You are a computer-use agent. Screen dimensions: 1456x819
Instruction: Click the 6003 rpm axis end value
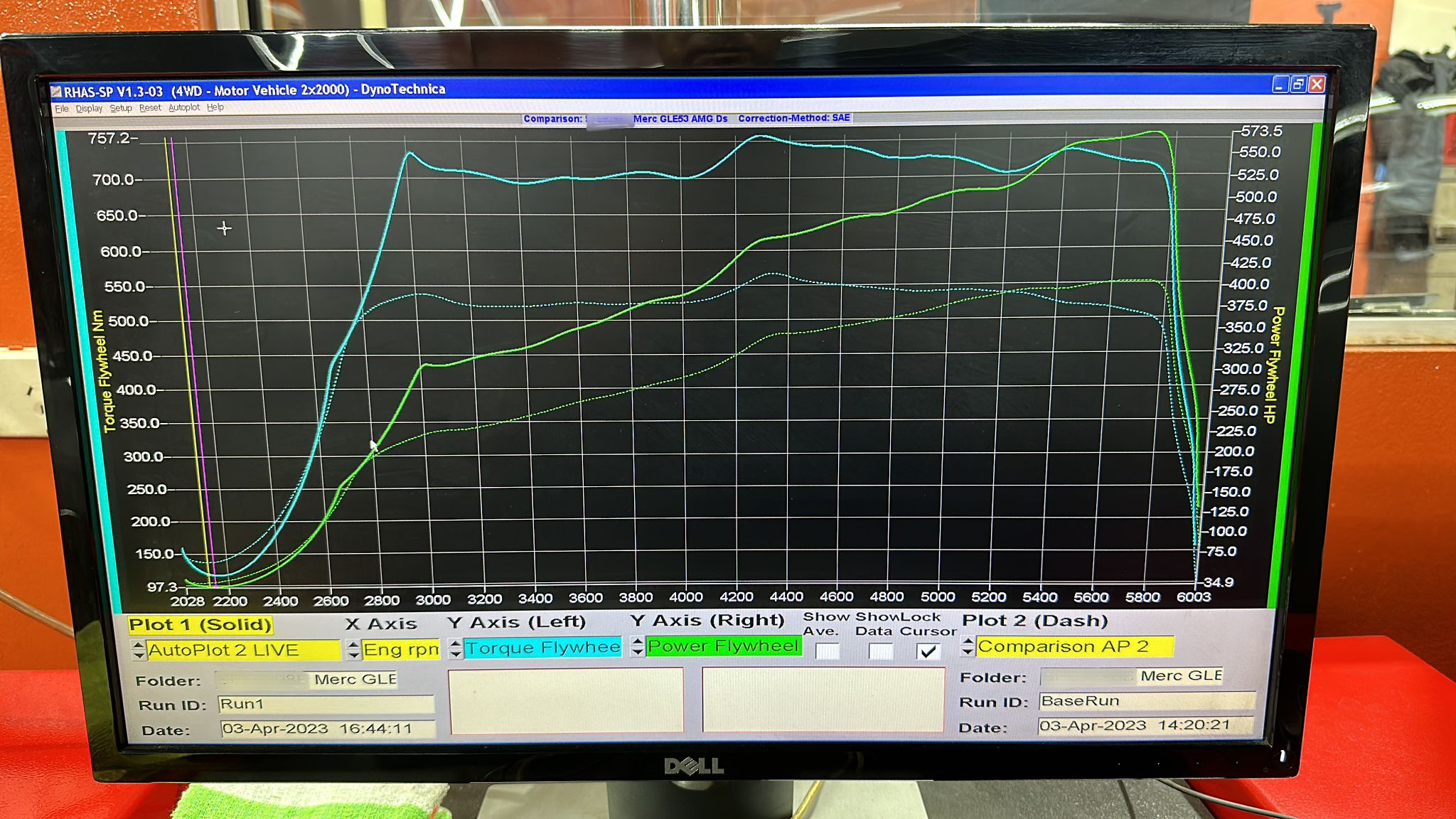[x=1194, y=597]
